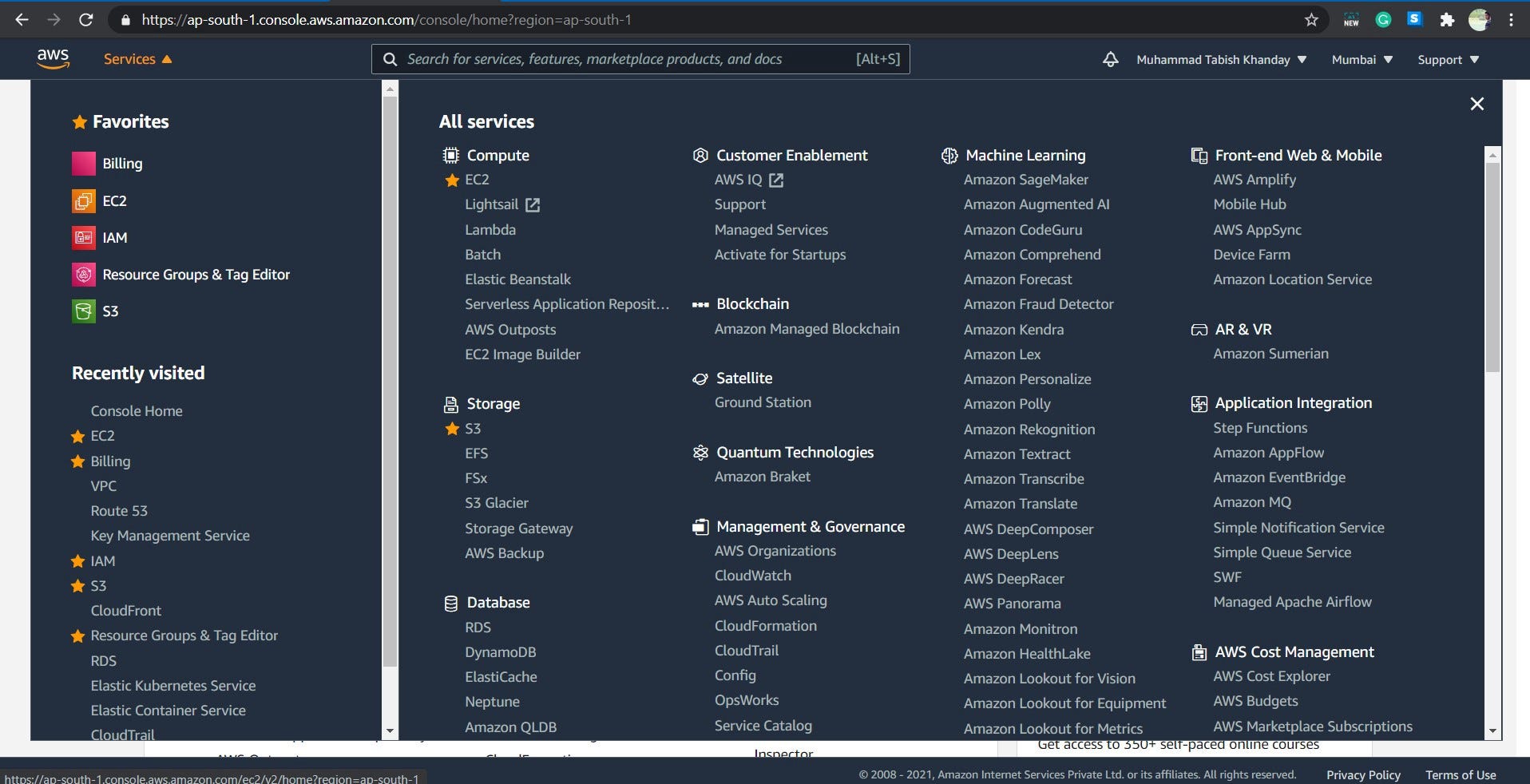1530x784 pixels.
Task: Click the All services vertical scrollbar
Action: pos(1492,267)
